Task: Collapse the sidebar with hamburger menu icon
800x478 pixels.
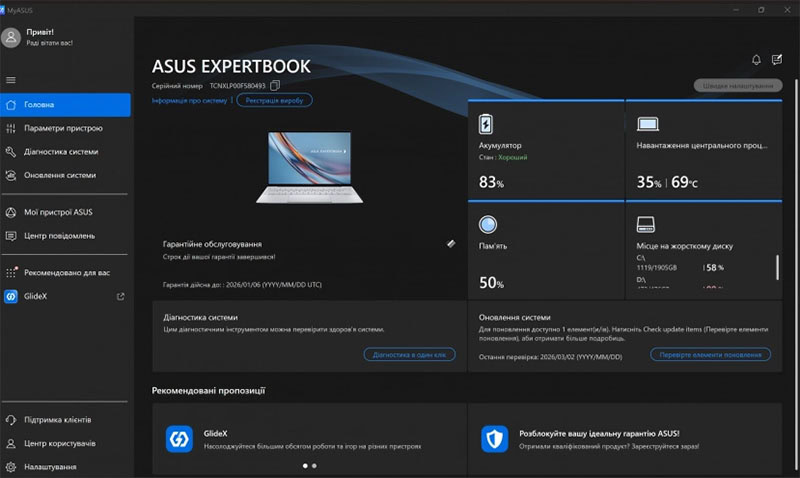Action: (x=11, y=80)
